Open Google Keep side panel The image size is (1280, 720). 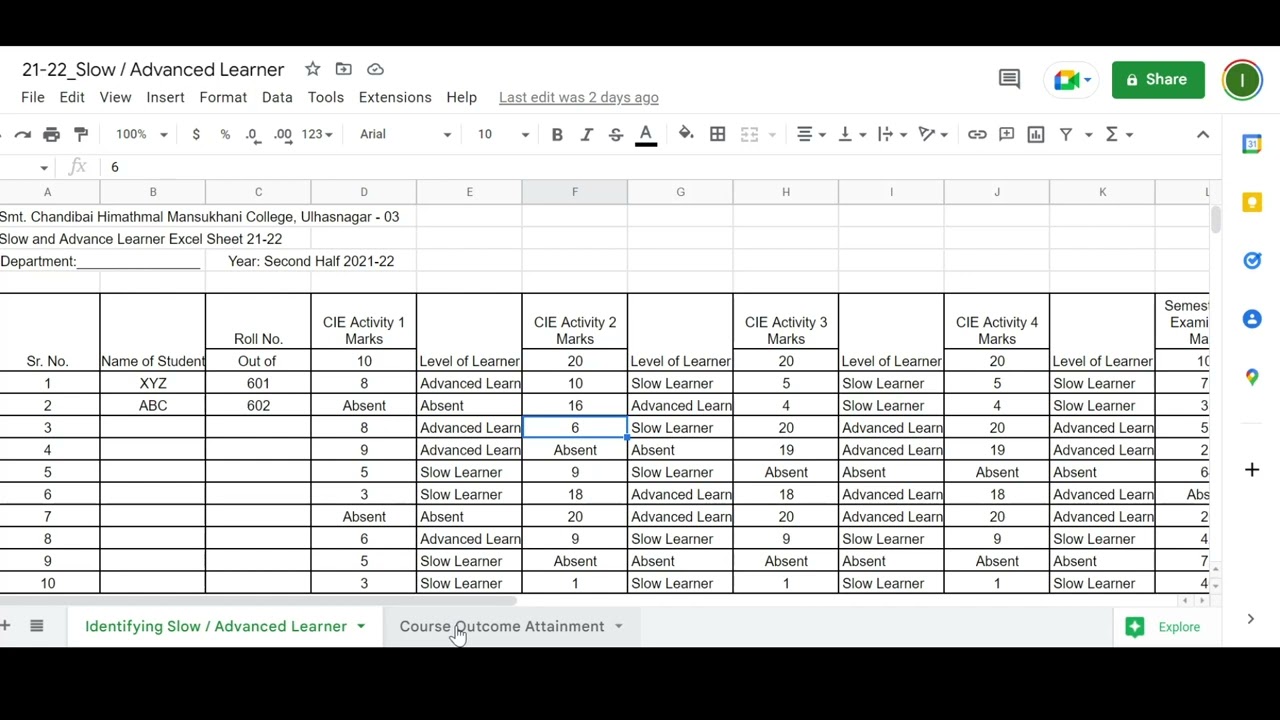coord(1252,203)
